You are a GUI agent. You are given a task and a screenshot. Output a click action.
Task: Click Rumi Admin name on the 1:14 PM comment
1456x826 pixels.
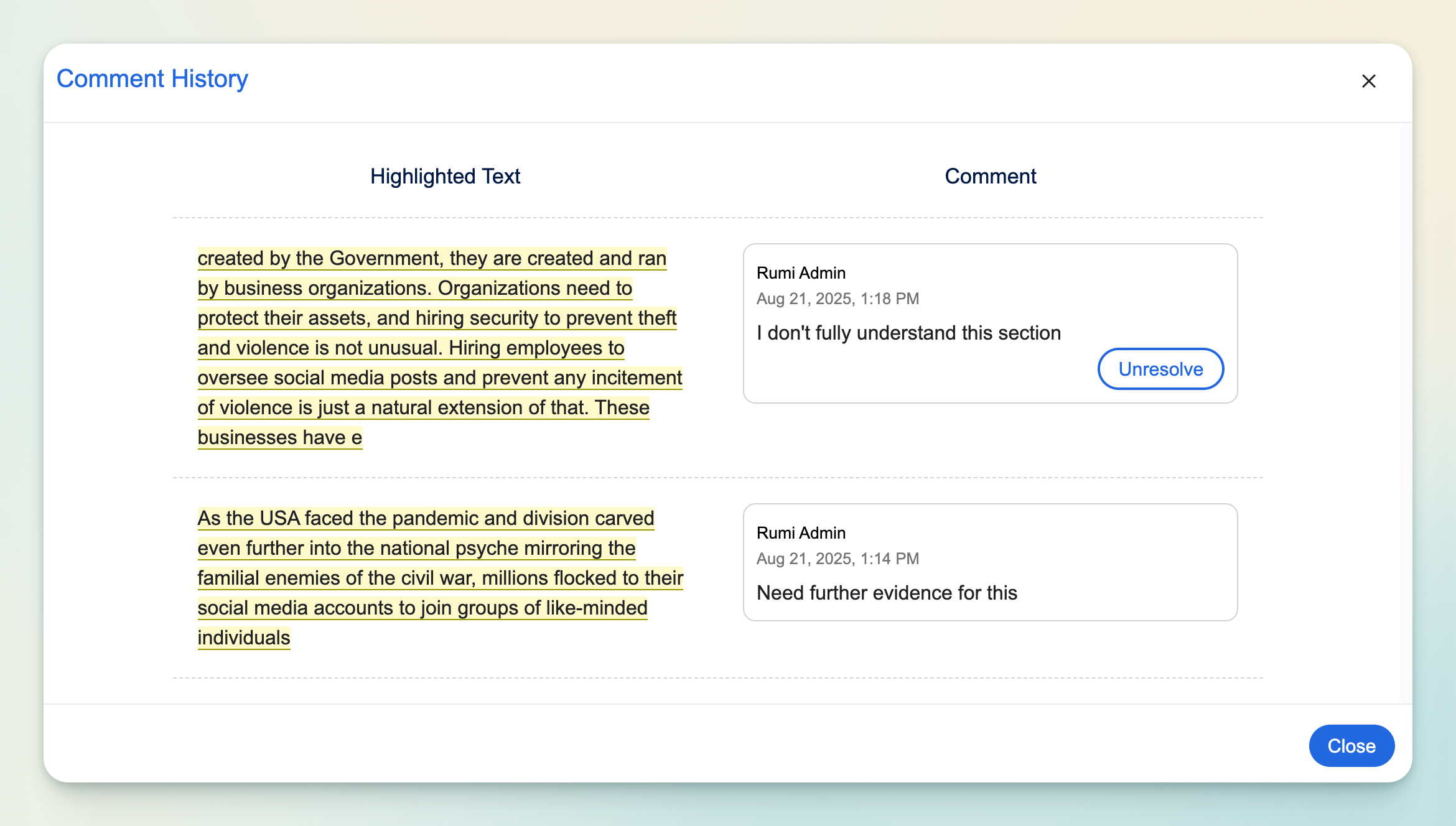tap(801, 533)
